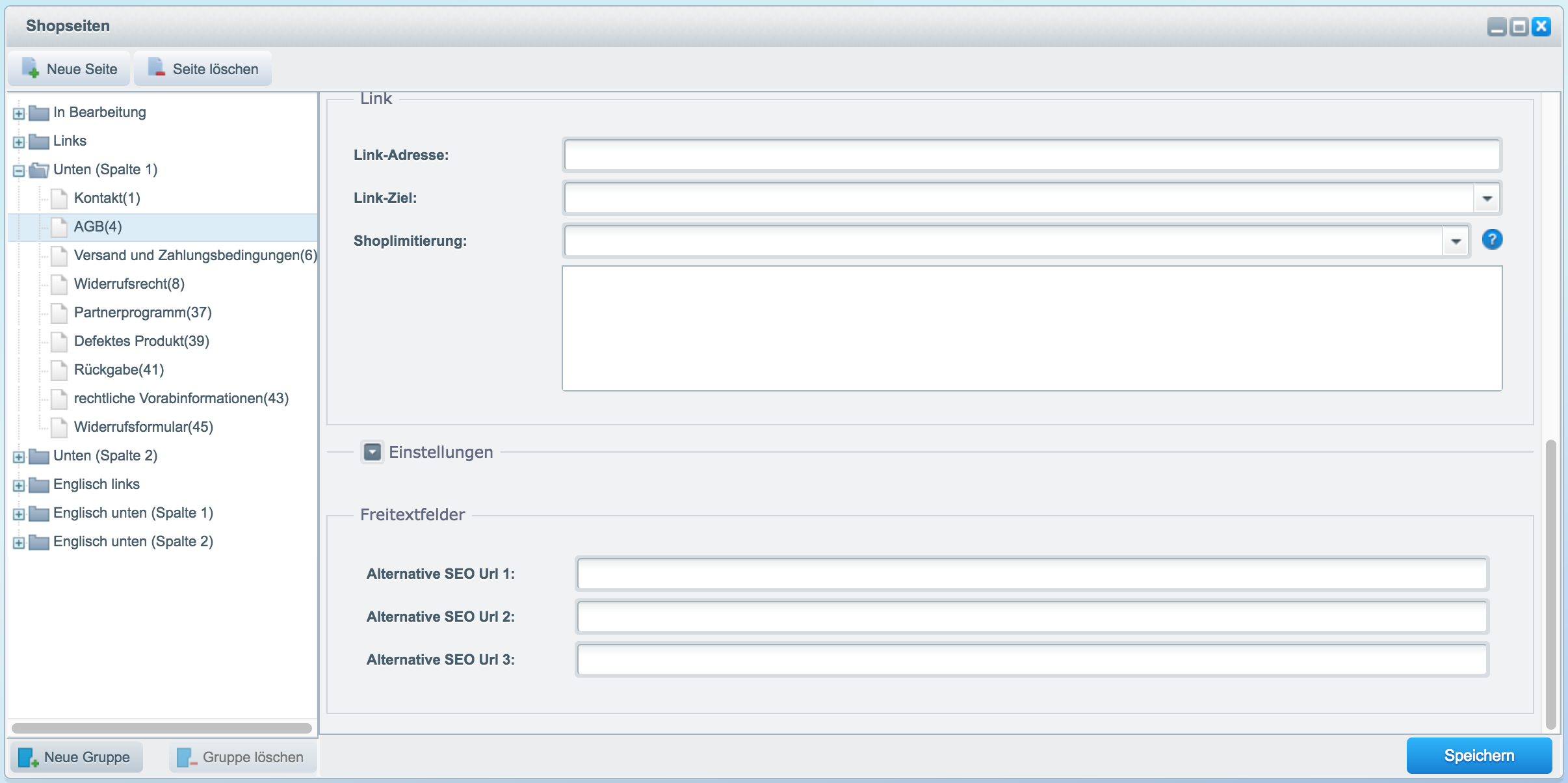Maximize the Shopseiten window
Screen dimensions: 1568x783
pyautogui.click(x=1519, y=27)
